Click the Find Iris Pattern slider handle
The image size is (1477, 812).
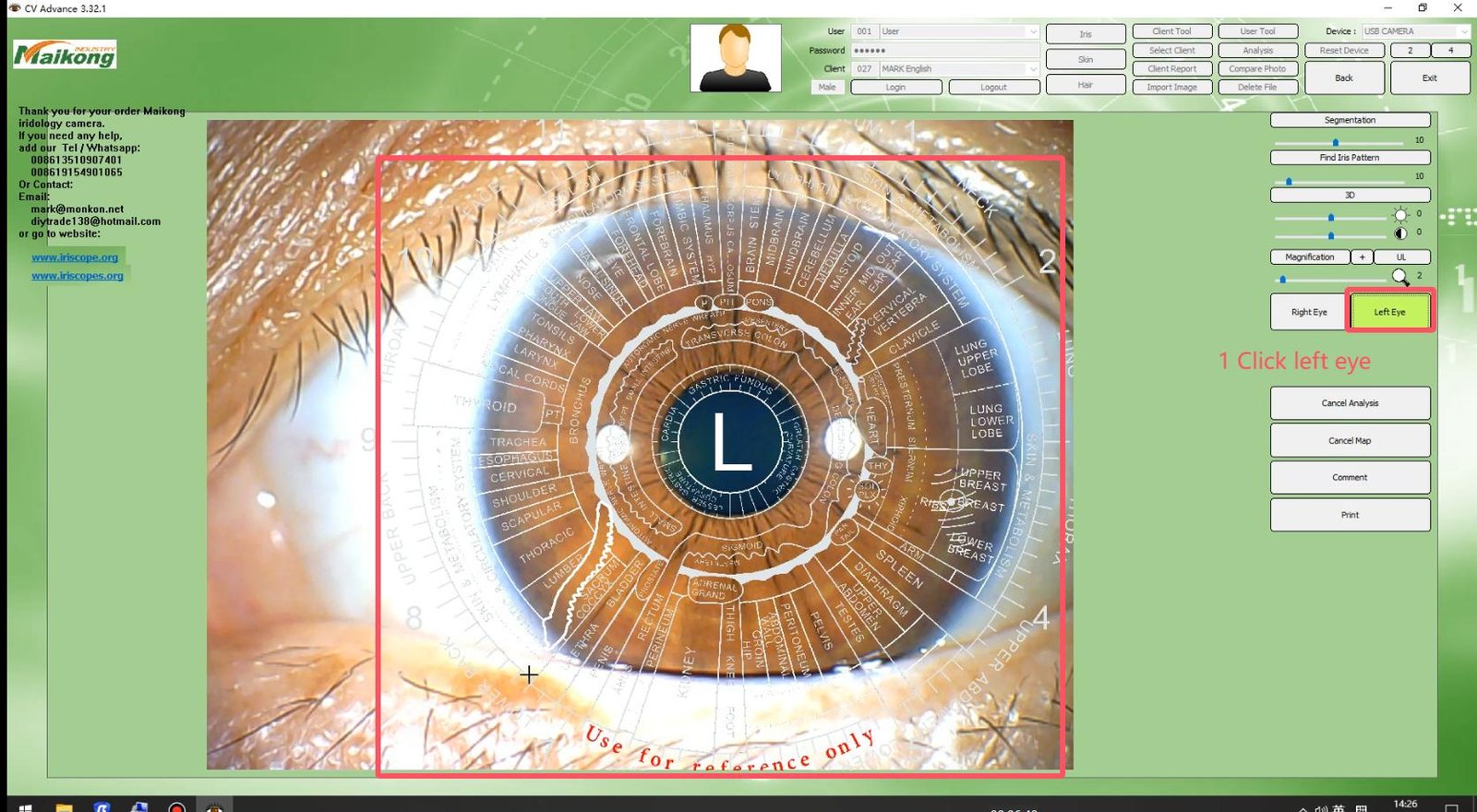[1289, 181]
